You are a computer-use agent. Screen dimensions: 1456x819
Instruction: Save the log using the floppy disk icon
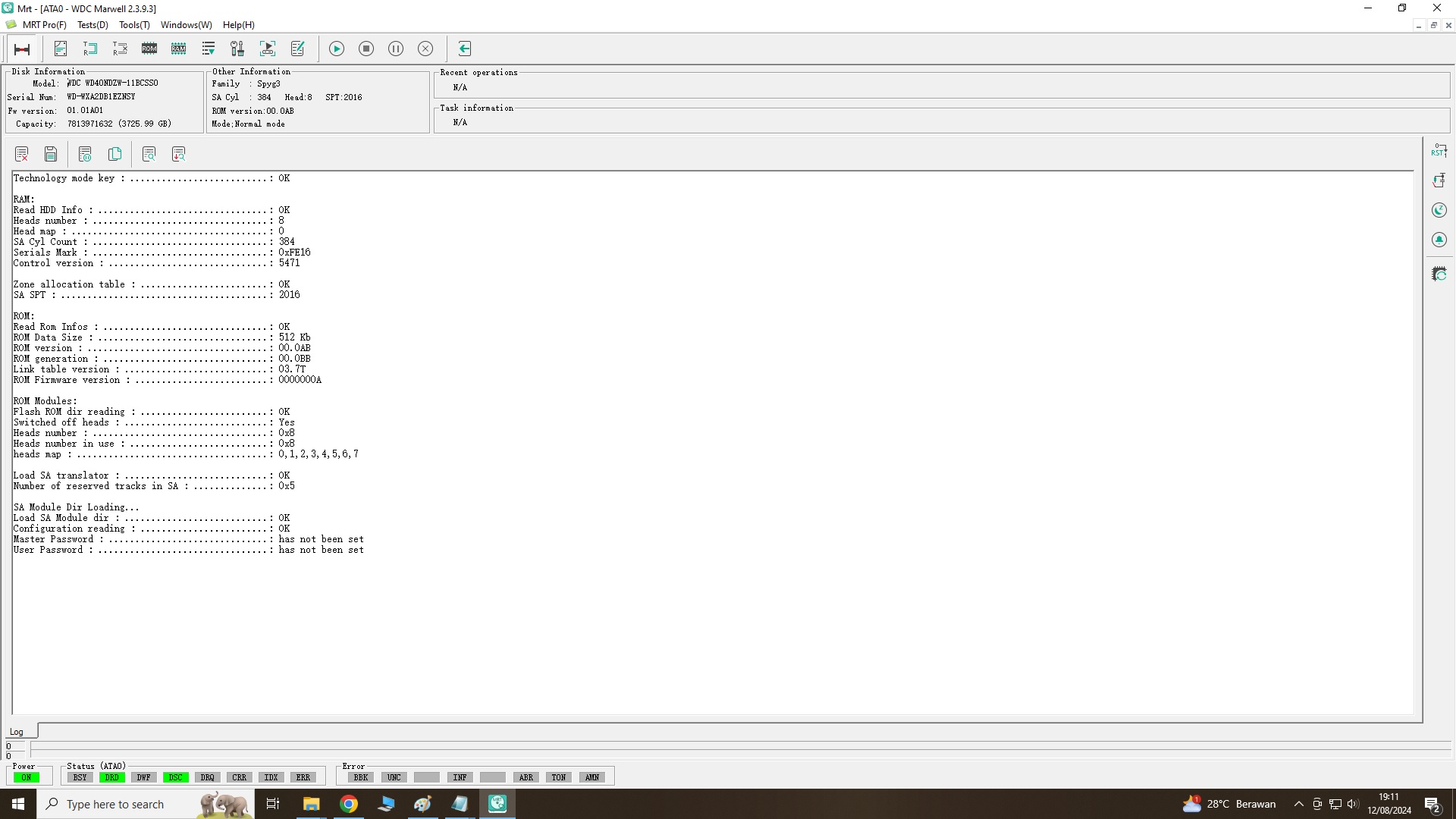pyautogui.click(x=51, y=155)
